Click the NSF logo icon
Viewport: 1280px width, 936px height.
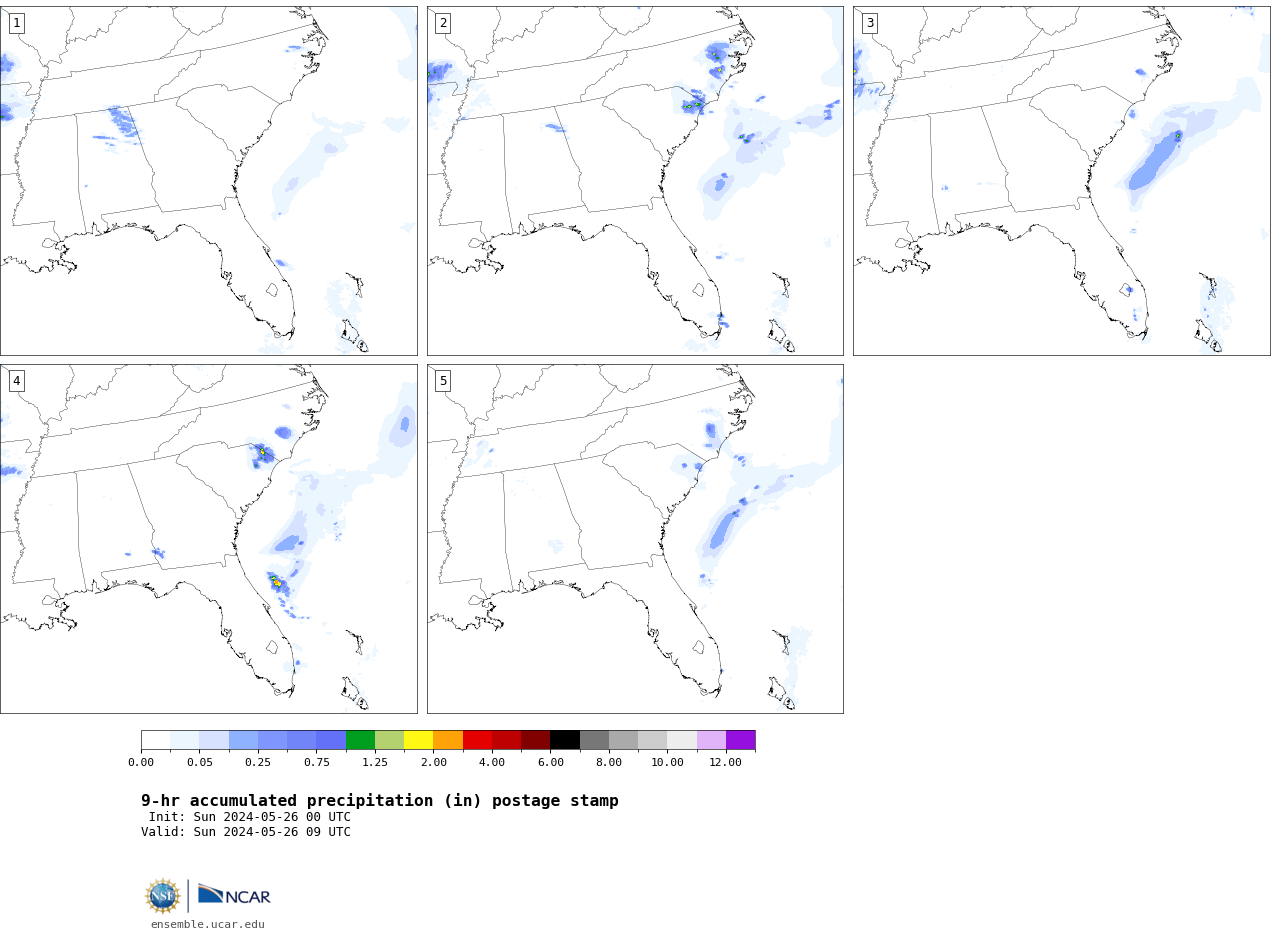pos(163,896)
